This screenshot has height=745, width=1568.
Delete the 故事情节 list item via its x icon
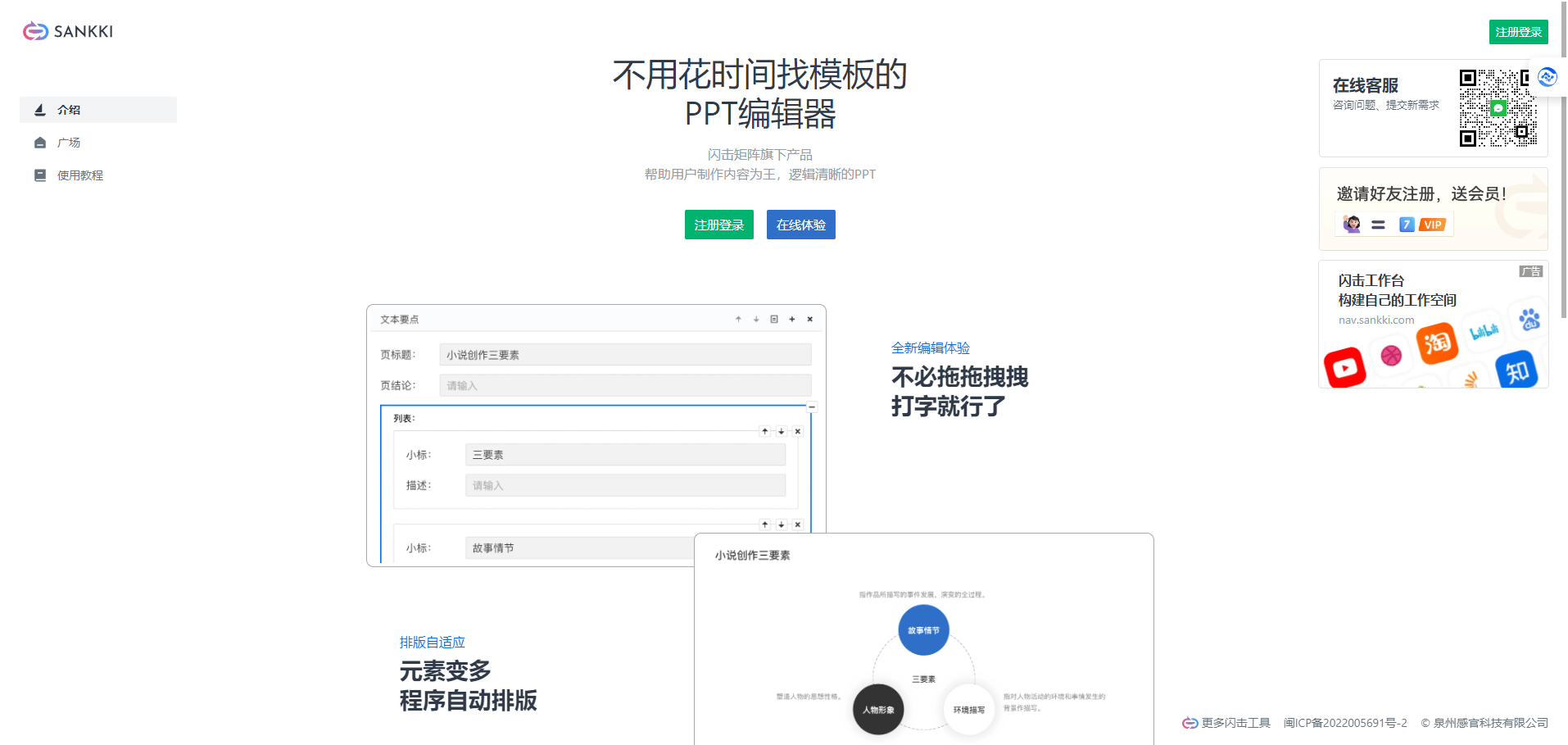tap(796, 525)
